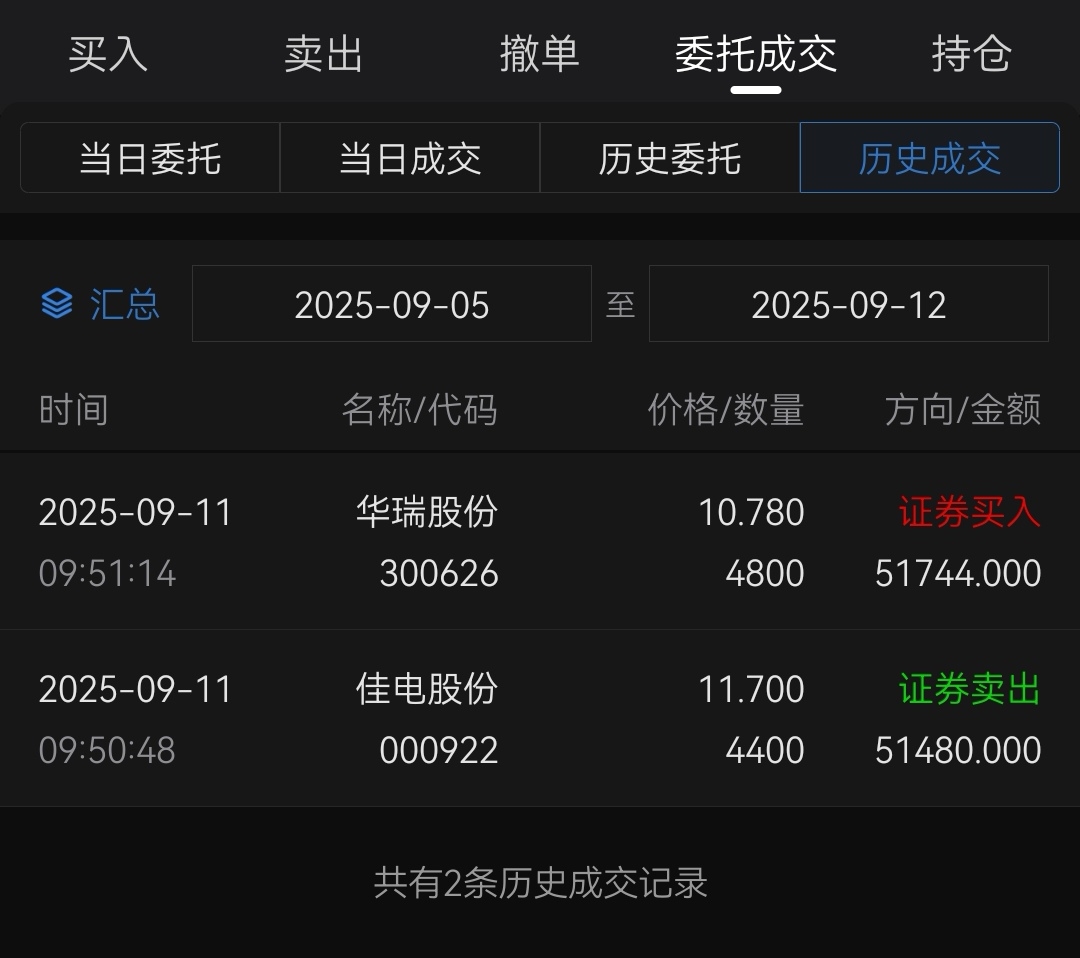Select the 历史成交 sub-tab
1080x958 pixels.
pyautogui.click(x=929, y=158)
